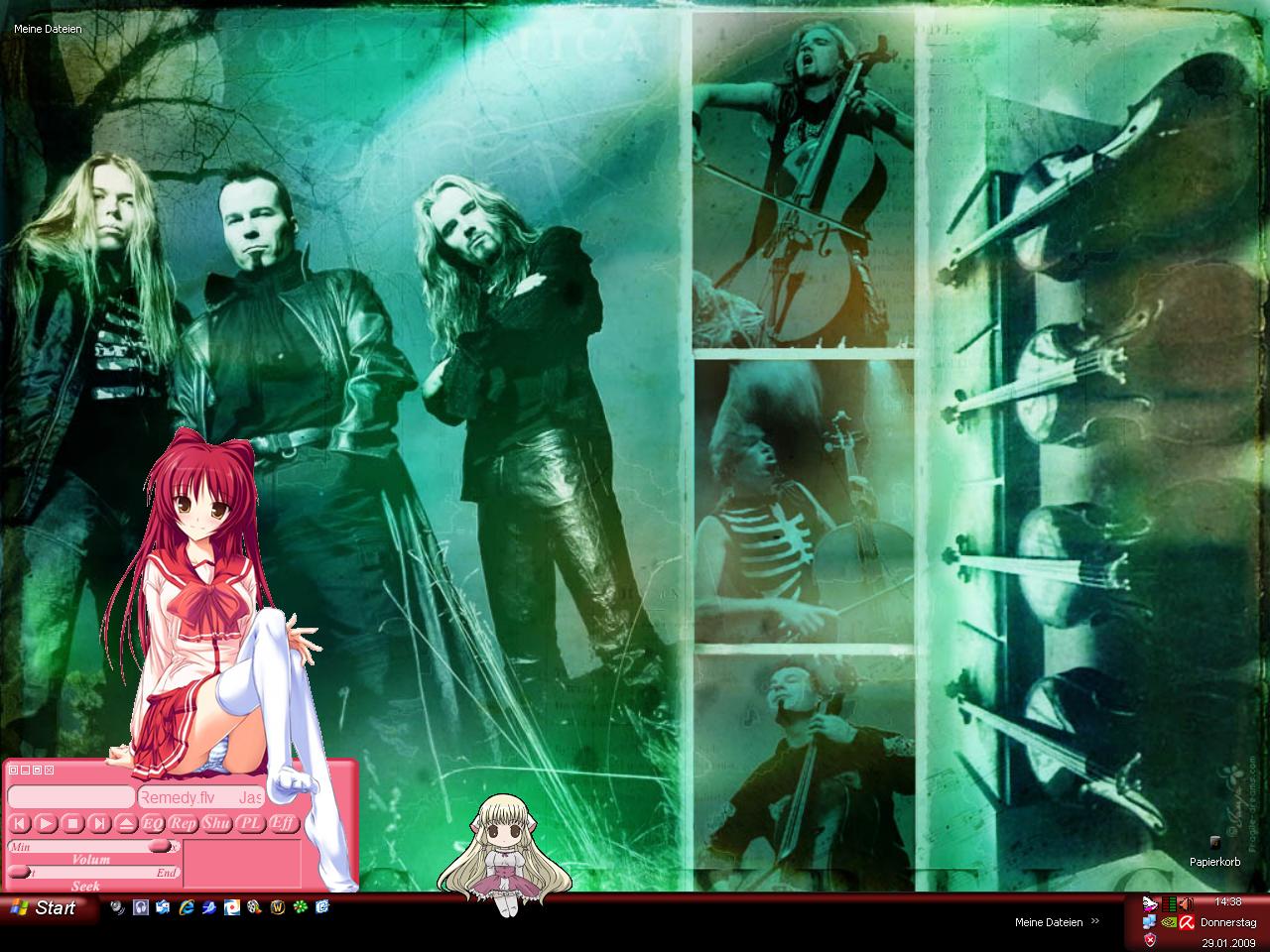Toggle Shu shuffle mode
The height and width of the screenshot is (952, 1270).
click(x=216, y=823)
